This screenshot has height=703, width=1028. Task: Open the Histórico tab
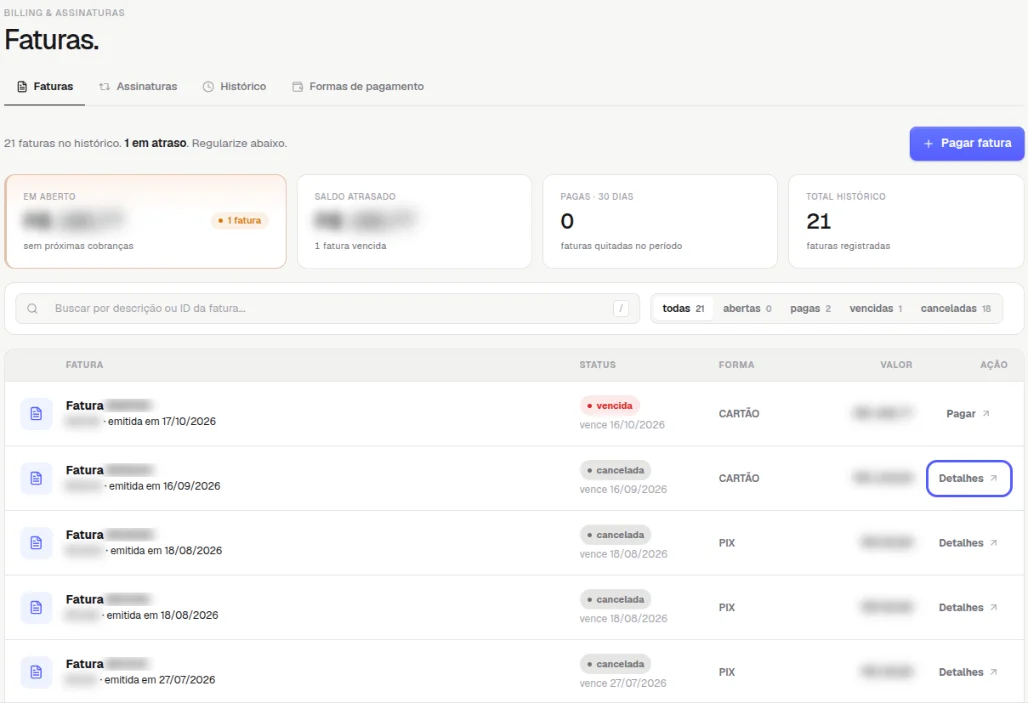234,87
